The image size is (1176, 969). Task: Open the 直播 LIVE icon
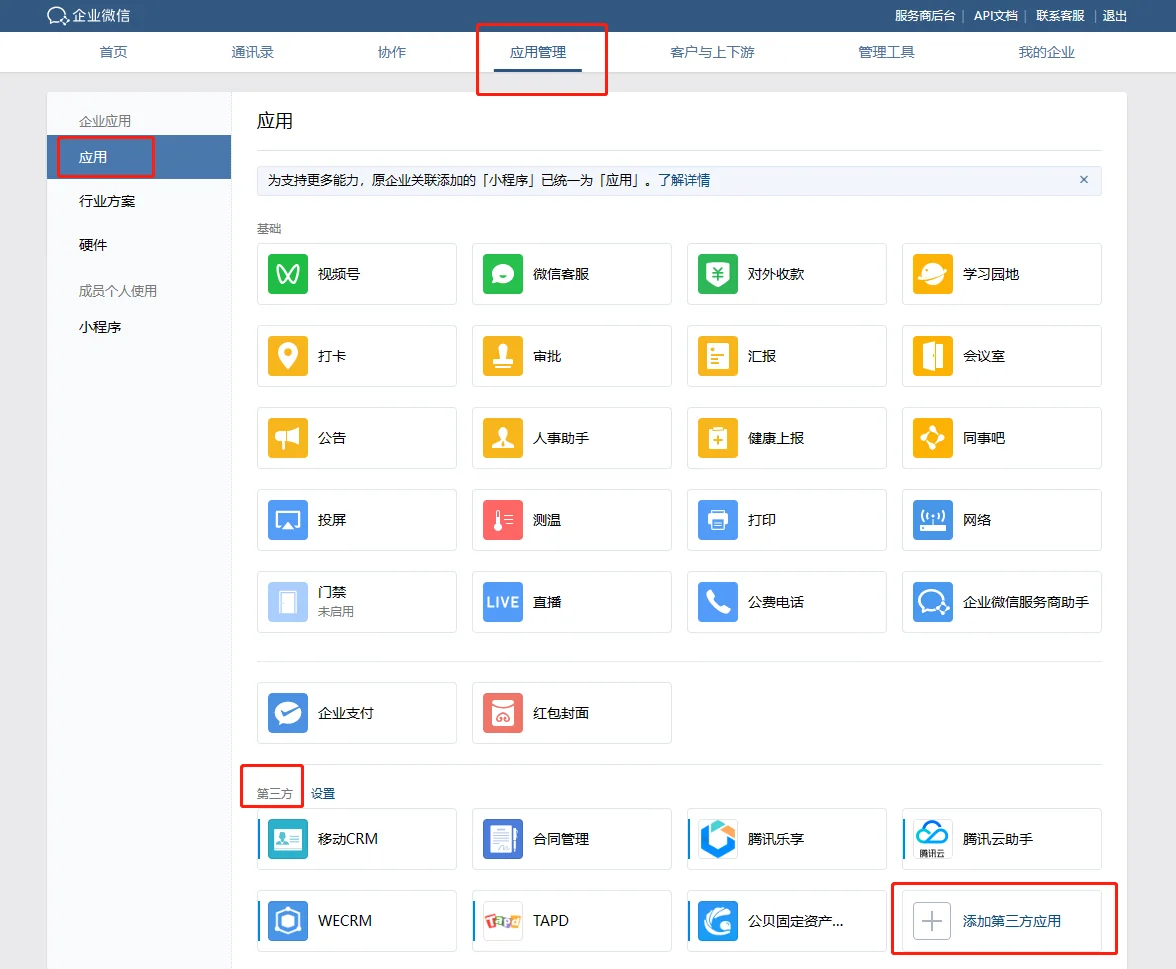[x=502, y=602]
